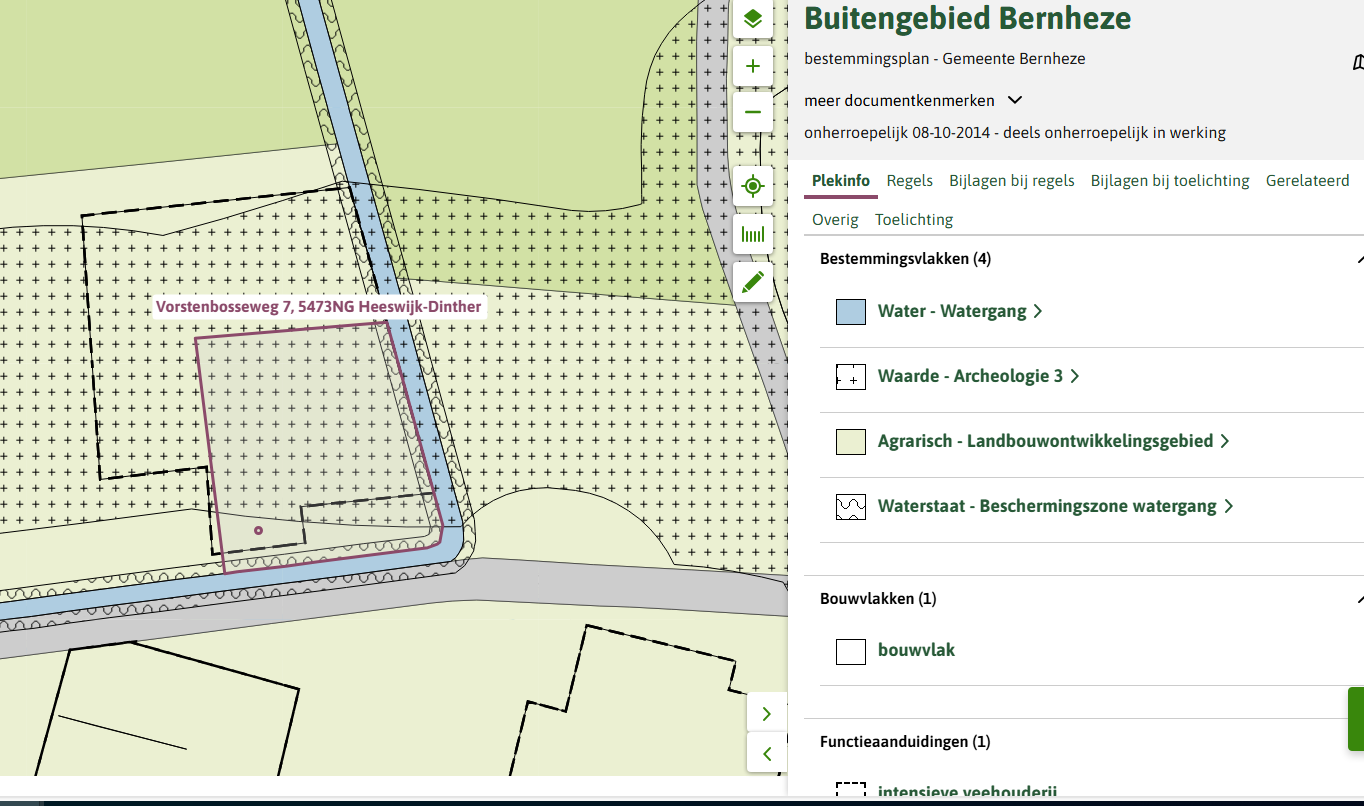This screenshot has width=1364, height=806.
Task: Collapse the Bestemmingsvlakken (4) section
Action: click(x=1359, y=259)
